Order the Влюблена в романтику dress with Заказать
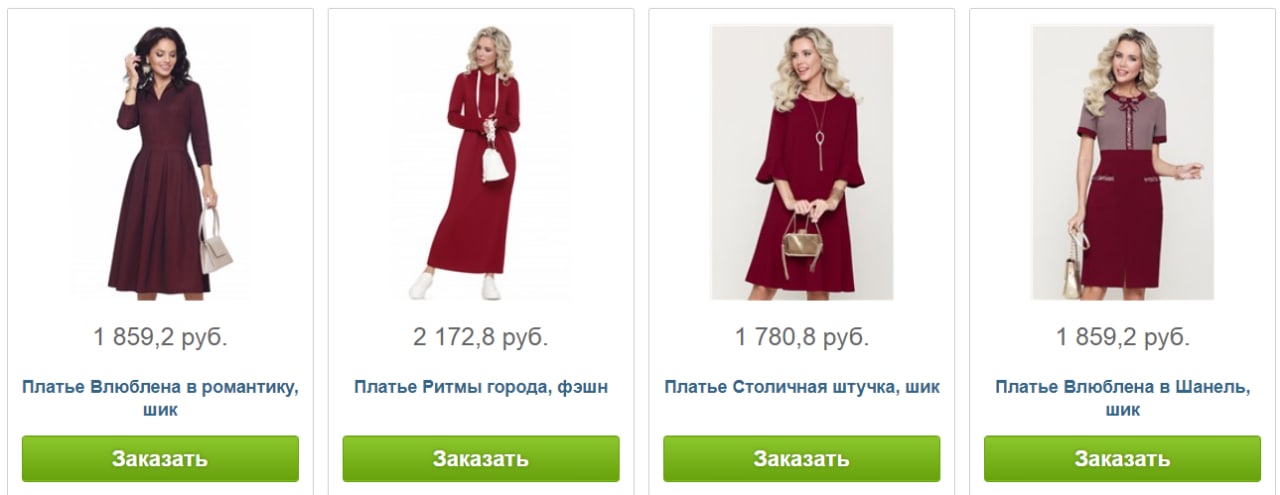1280x495 pixels. (x=160, y=459)
